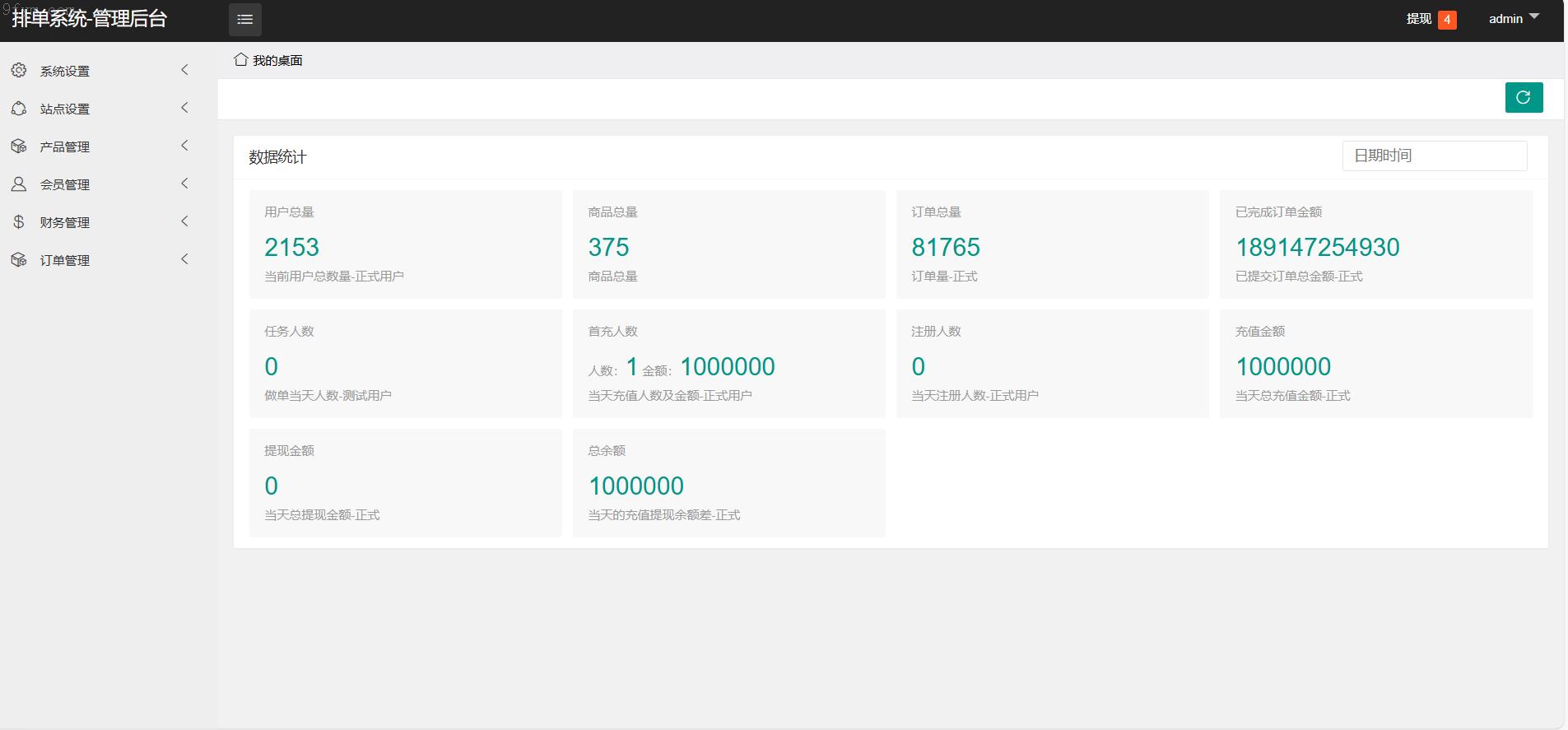Click the site settings icon

19,109
